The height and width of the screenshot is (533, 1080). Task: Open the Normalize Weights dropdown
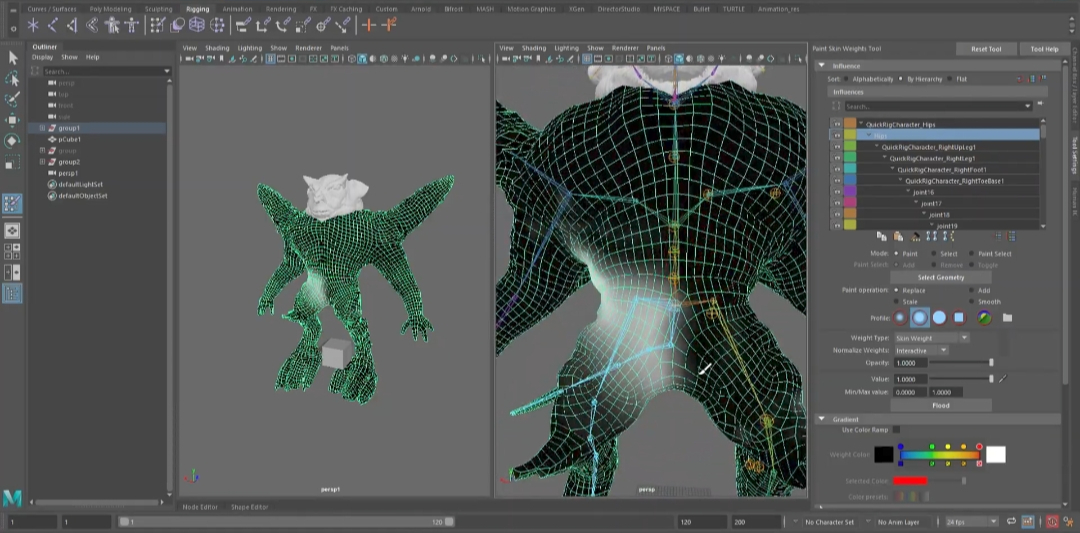pos(922,351)
